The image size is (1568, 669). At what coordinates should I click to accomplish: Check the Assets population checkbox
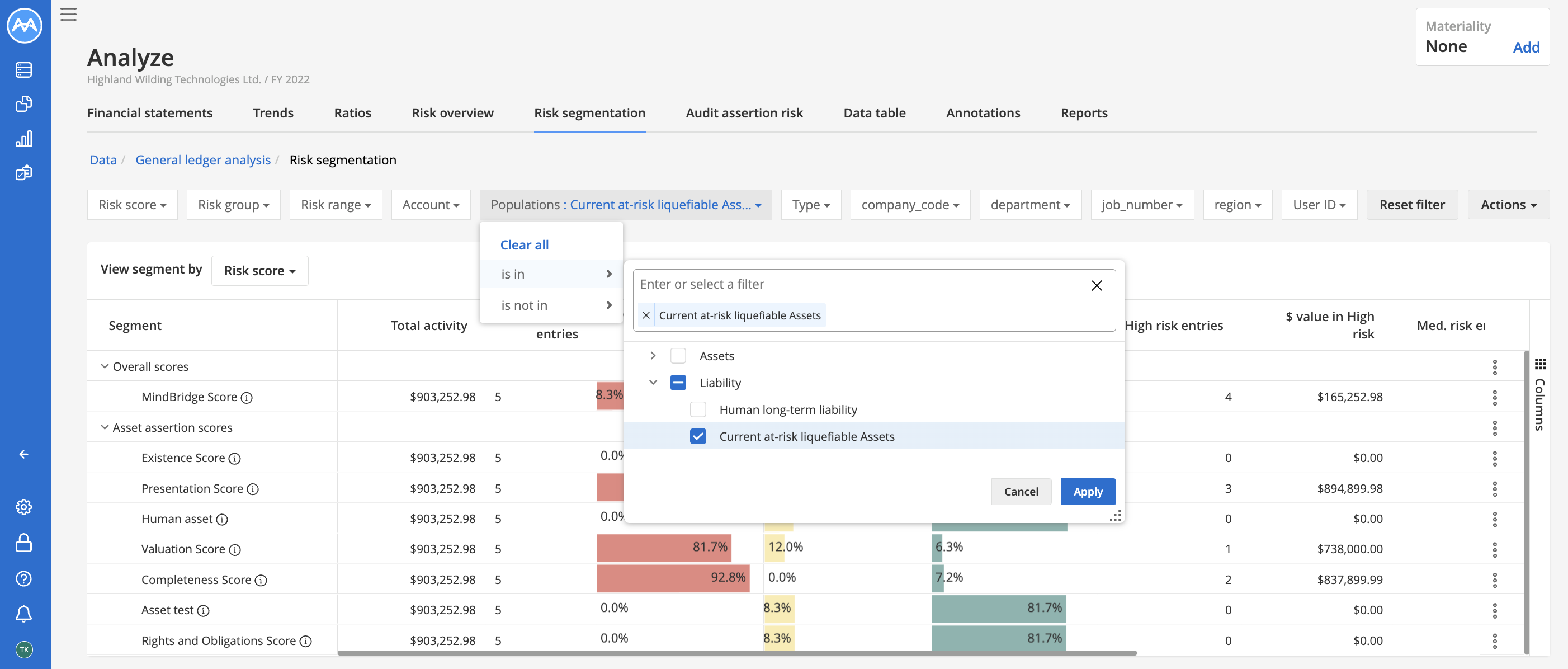678,356
